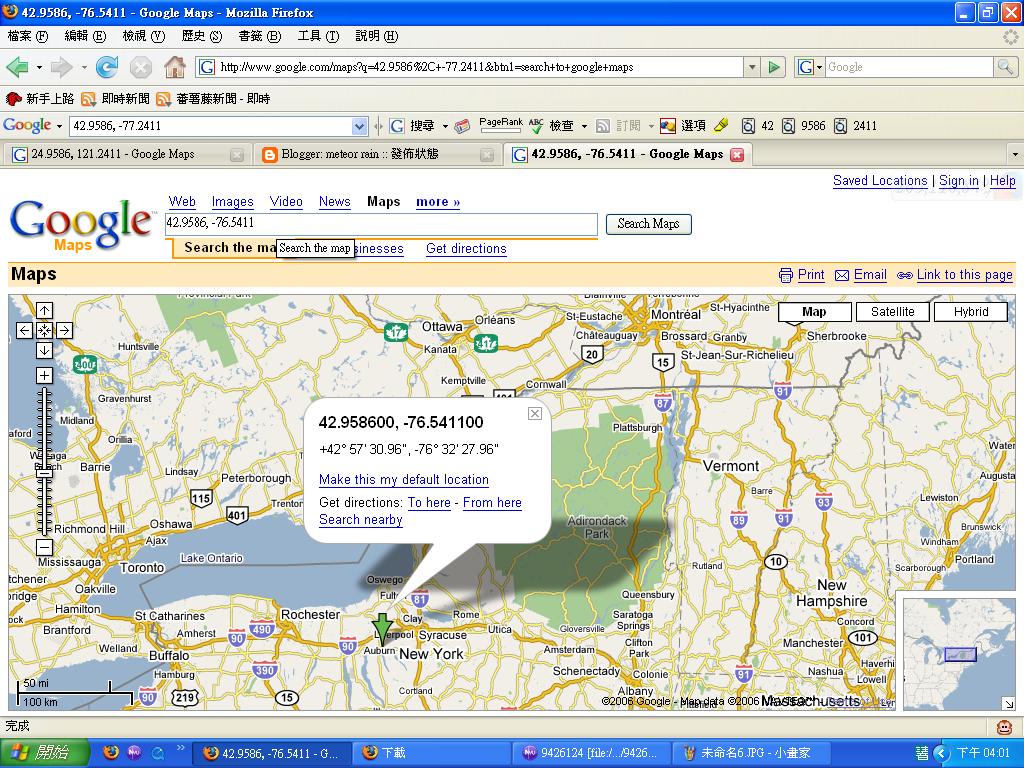The height and width of the screenshot is (768, 1024).
Task: Open the Windows Start button (開始)
Action: (x=44, y=753)
